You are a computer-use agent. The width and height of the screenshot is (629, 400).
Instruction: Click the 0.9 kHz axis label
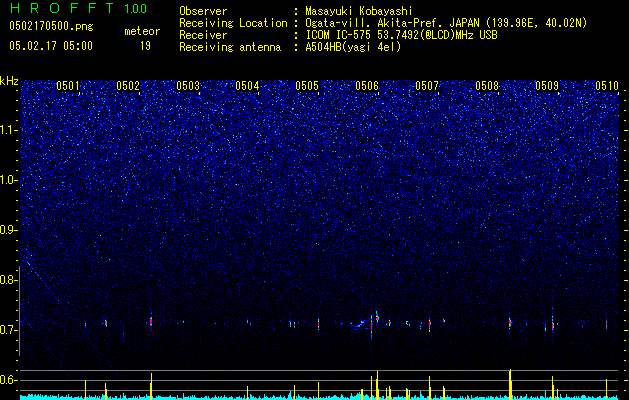(8, 230)
